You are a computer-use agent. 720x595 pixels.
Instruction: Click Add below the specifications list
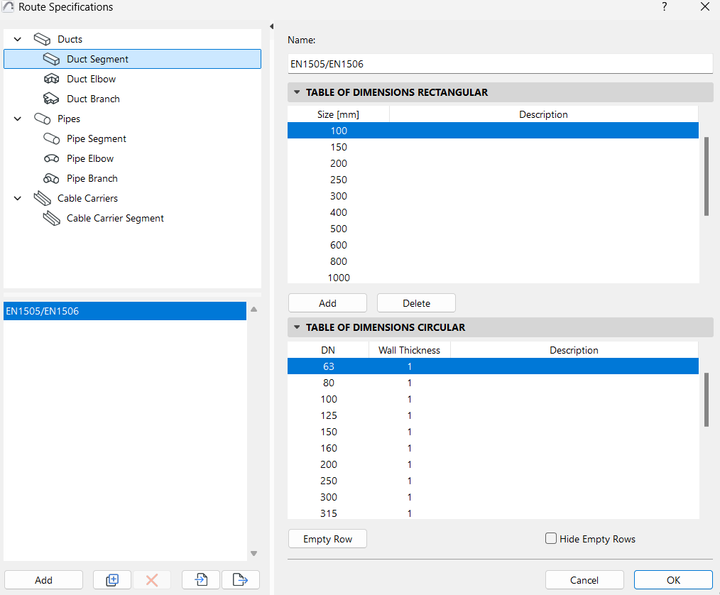pos(44,580)
